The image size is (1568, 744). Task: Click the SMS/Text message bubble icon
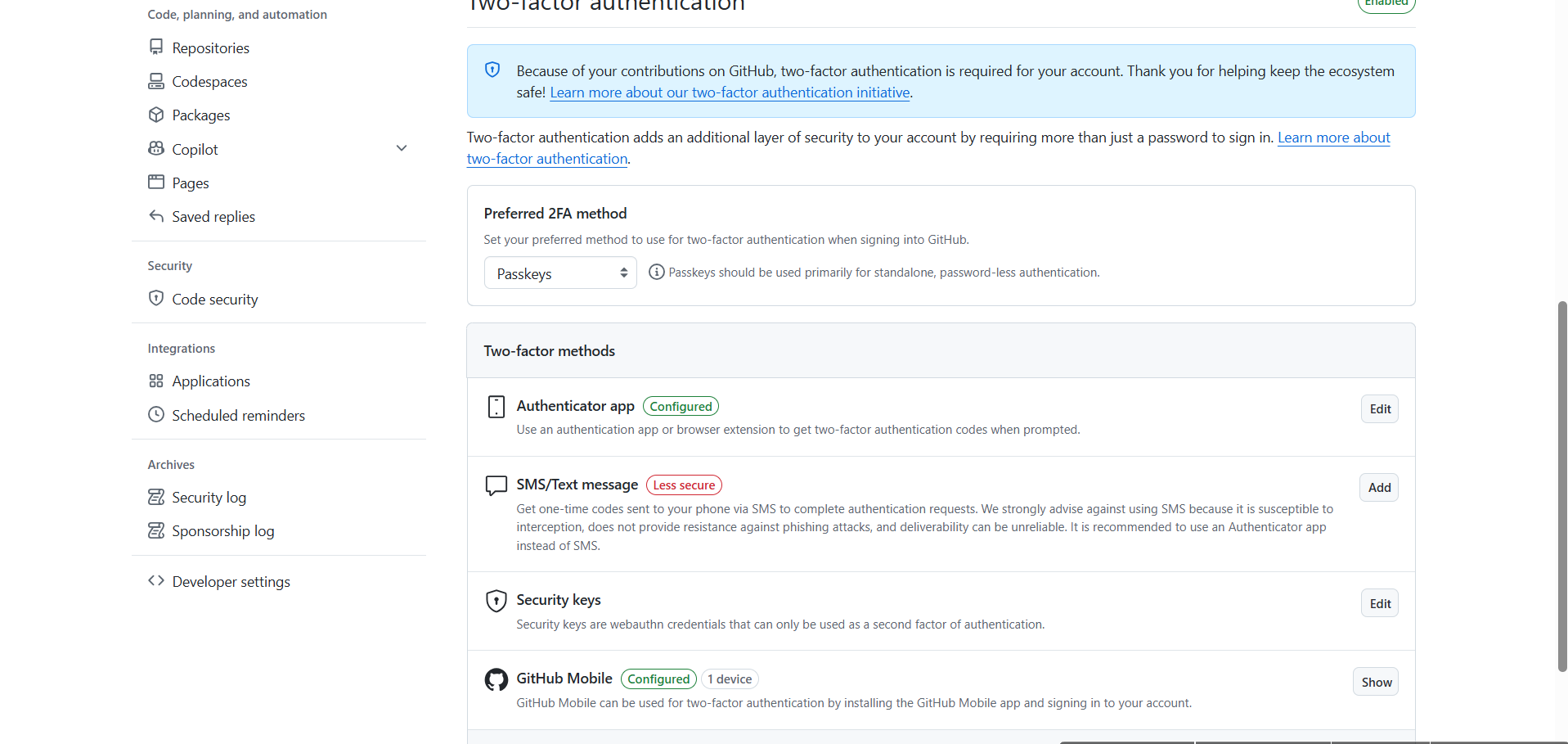click(x=496, y=485)
